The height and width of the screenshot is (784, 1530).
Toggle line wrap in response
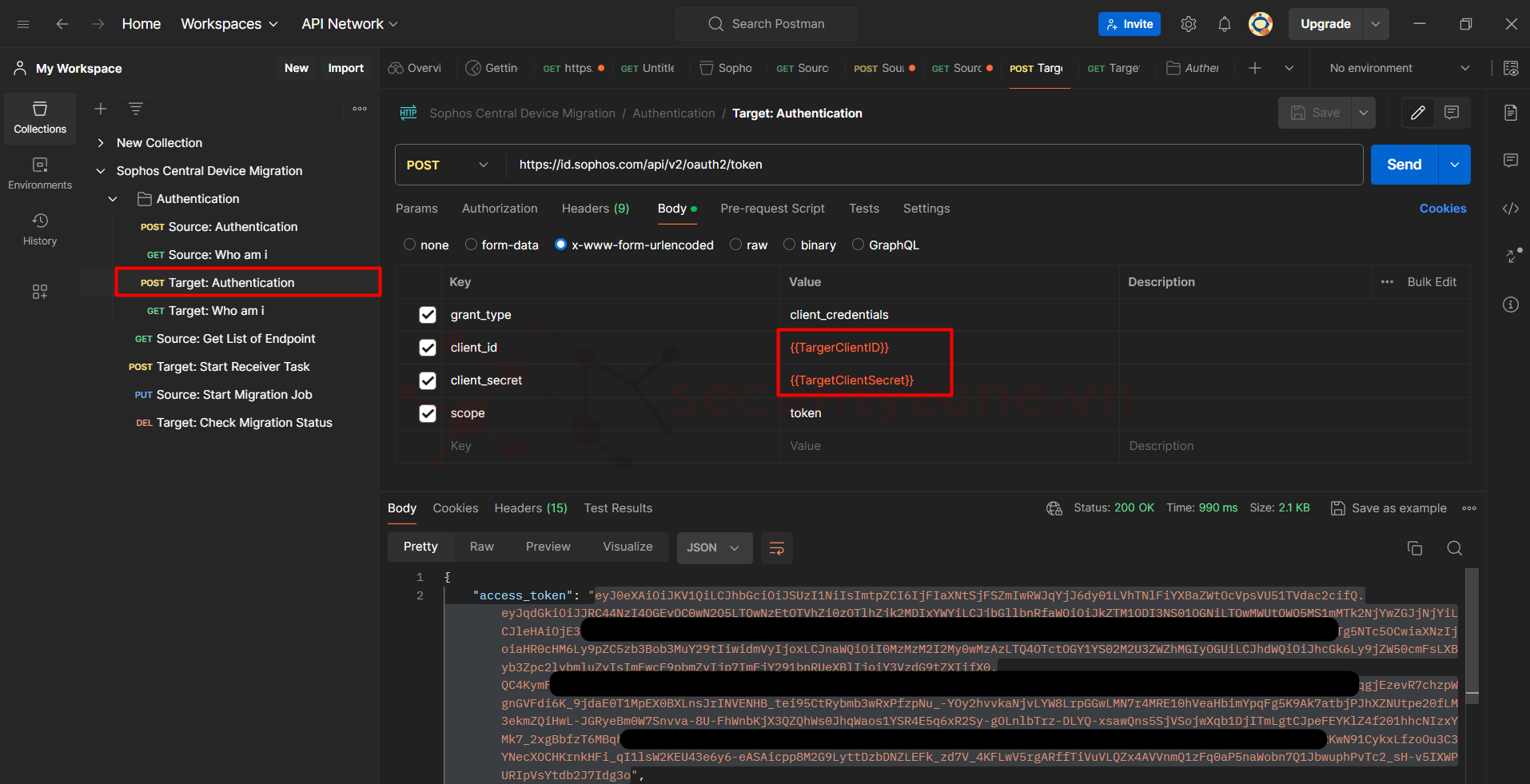[776, 548]
